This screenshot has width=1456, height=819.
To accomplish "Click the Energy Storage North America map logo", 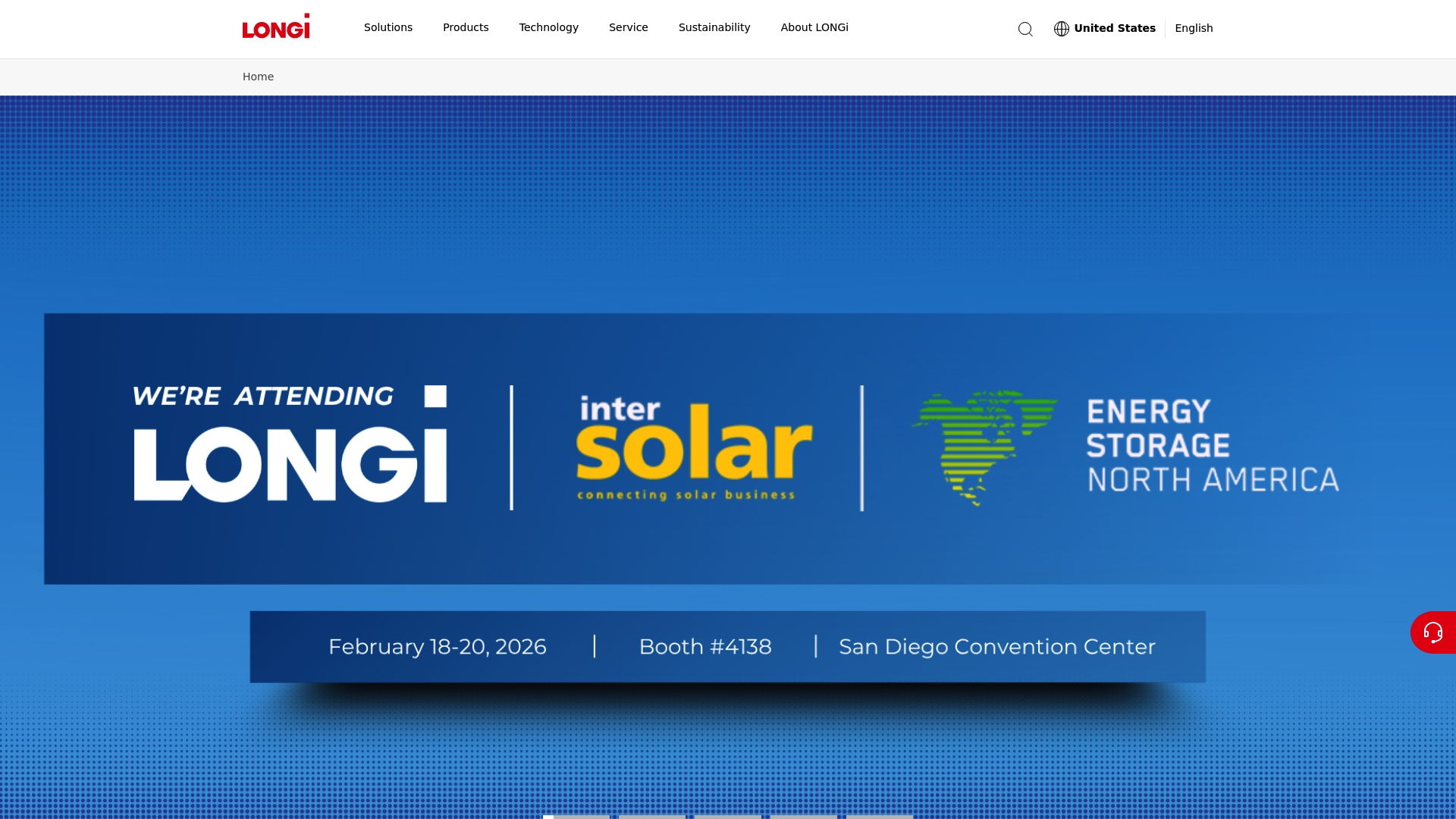I will tap(984, 447).
